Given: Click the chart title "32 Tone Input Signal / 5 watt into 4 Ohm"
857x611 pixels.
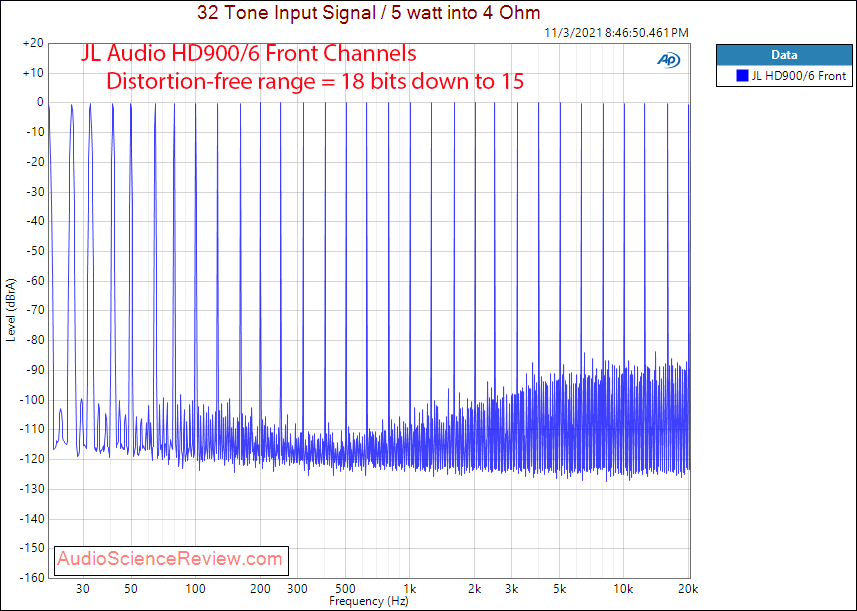Looking at the screenshot, I should pos(368,12).
